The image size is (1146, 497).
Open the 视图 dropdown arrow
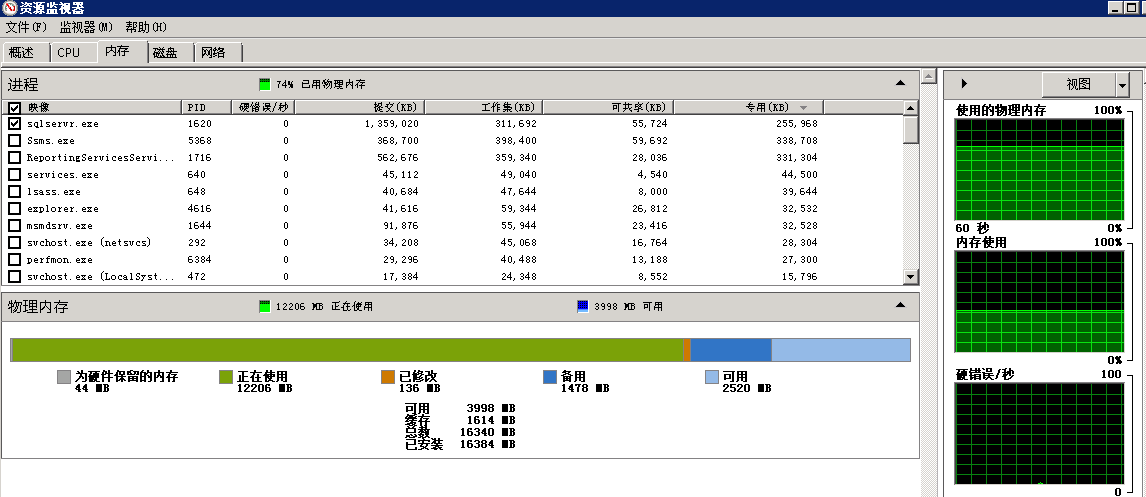(1123, 85)
